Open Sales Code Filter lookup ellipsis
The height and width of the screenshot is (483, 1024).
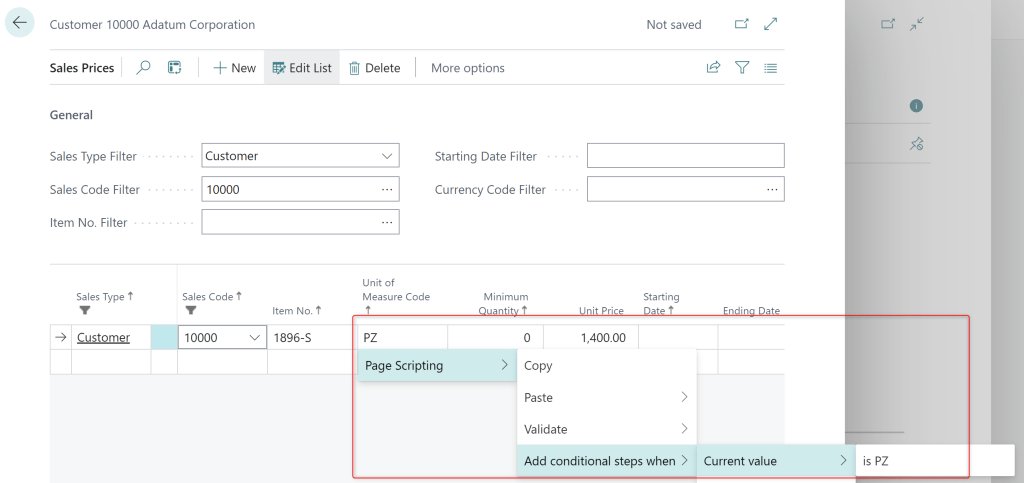tap(387, 189)
